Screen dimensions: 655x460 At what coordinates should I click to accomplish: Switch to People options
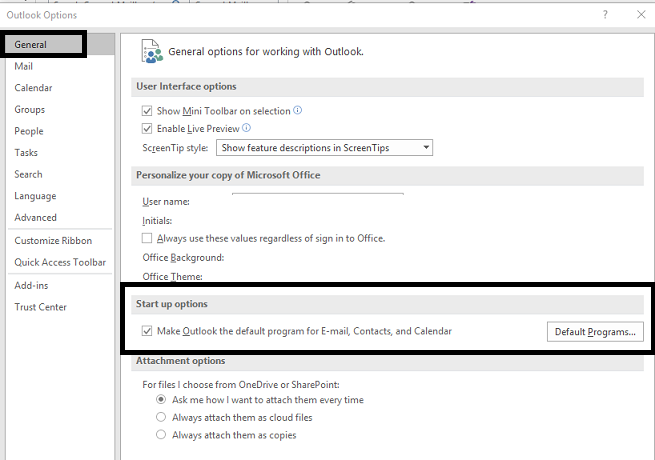point(29,131)
